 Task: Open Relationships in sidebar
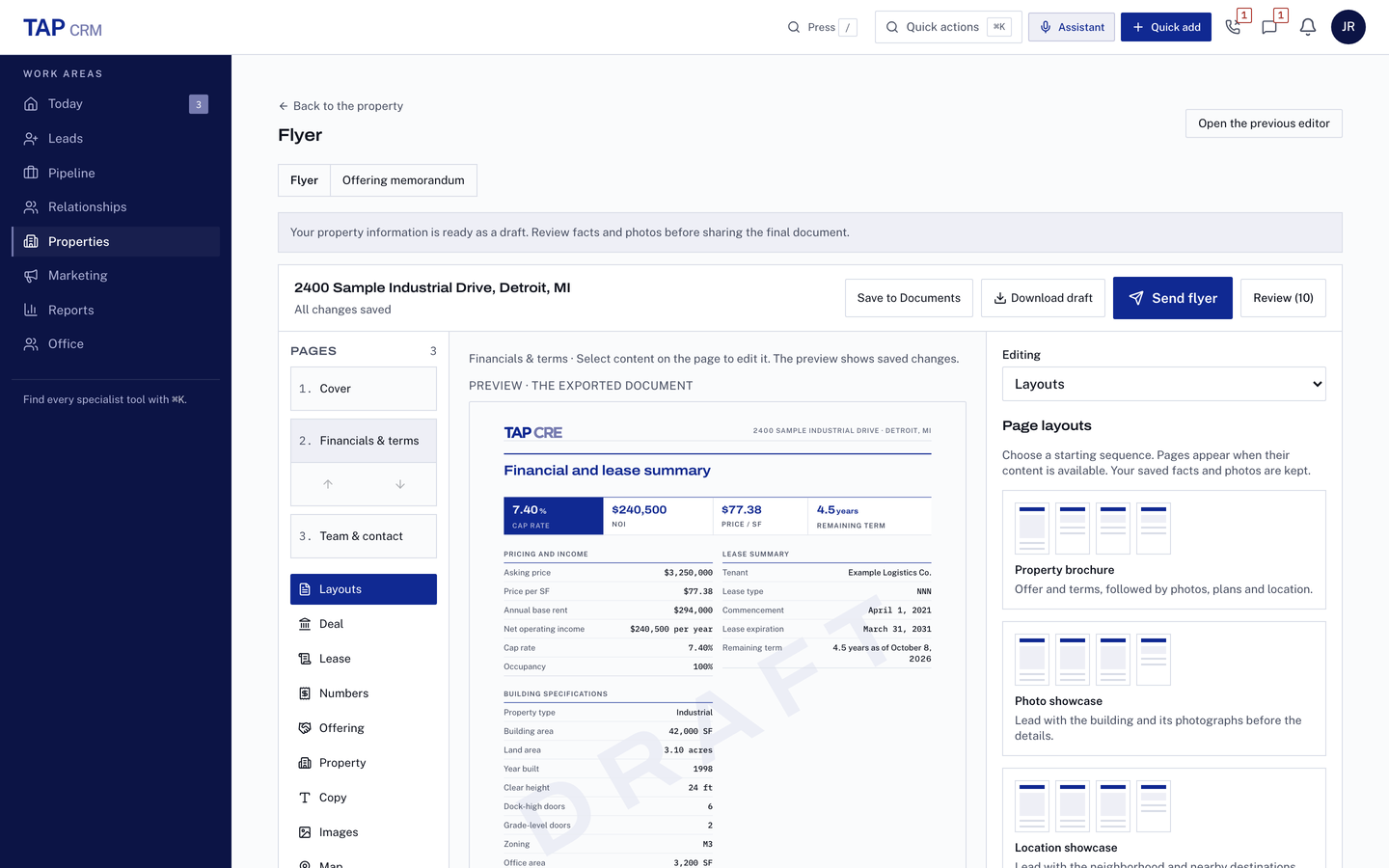click(x=116, y=207)
